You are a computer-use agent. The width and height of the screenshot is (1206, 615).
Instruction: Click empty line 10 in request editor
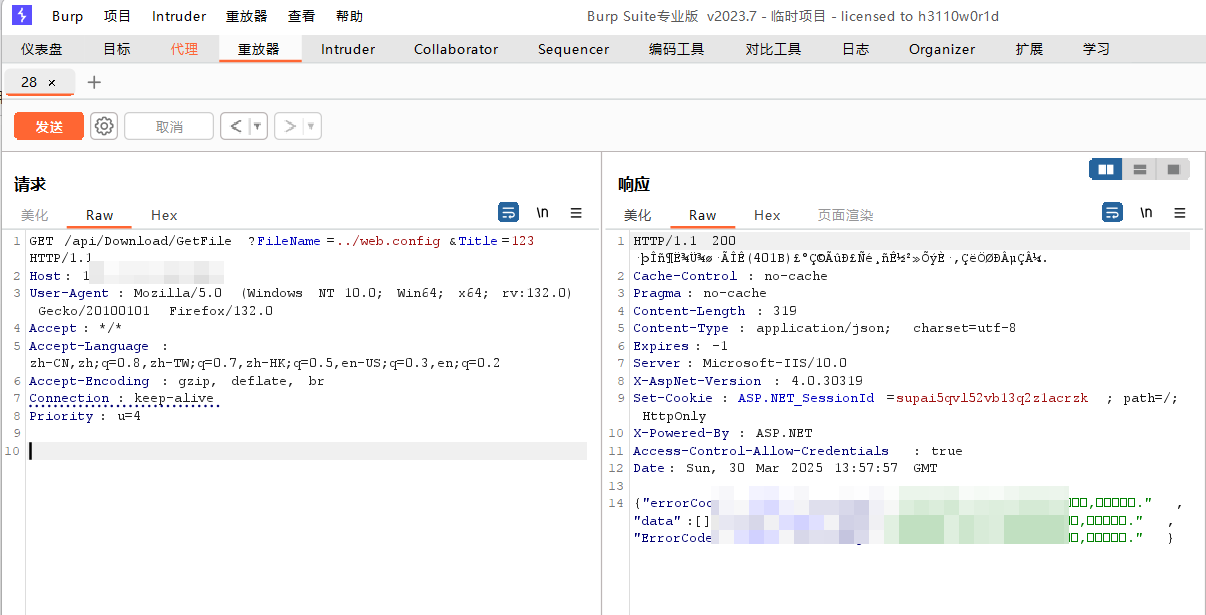[308, 451]
